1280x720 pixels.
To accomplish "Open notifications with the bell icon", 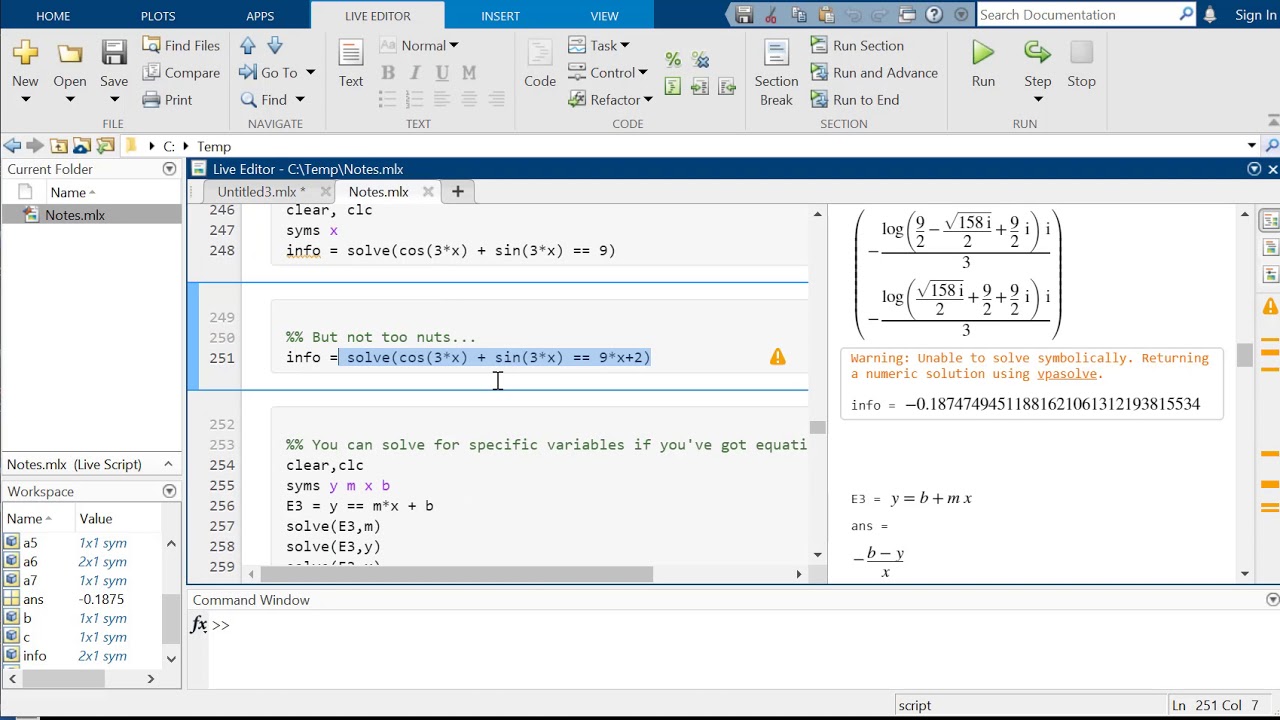I will point(1210,14).
